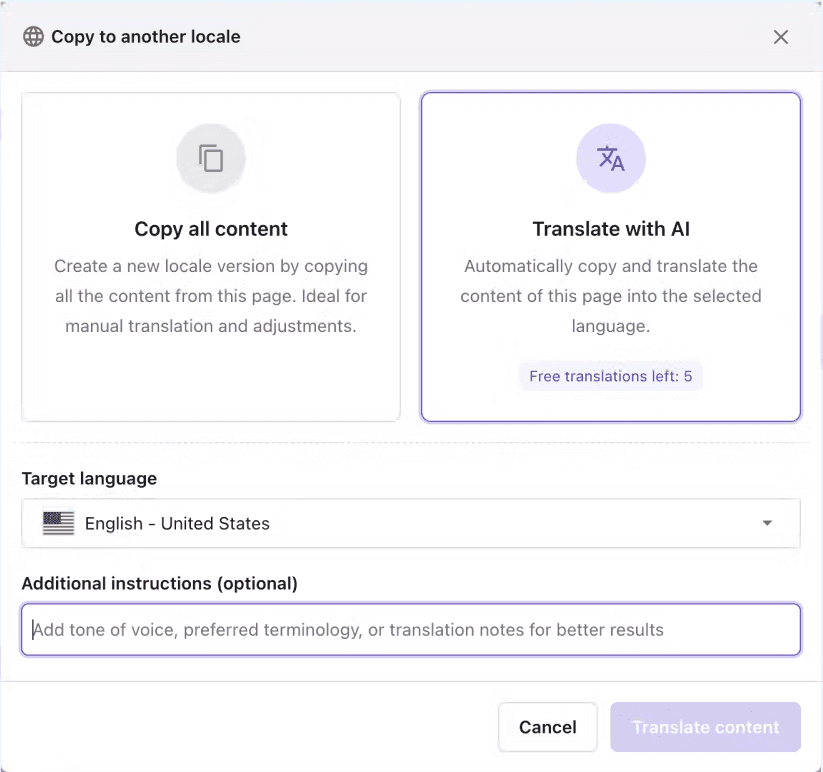This screenshot has height=772, width=823.
Task: Close the Copy to another locale dialog
Action: coord(780,37)
